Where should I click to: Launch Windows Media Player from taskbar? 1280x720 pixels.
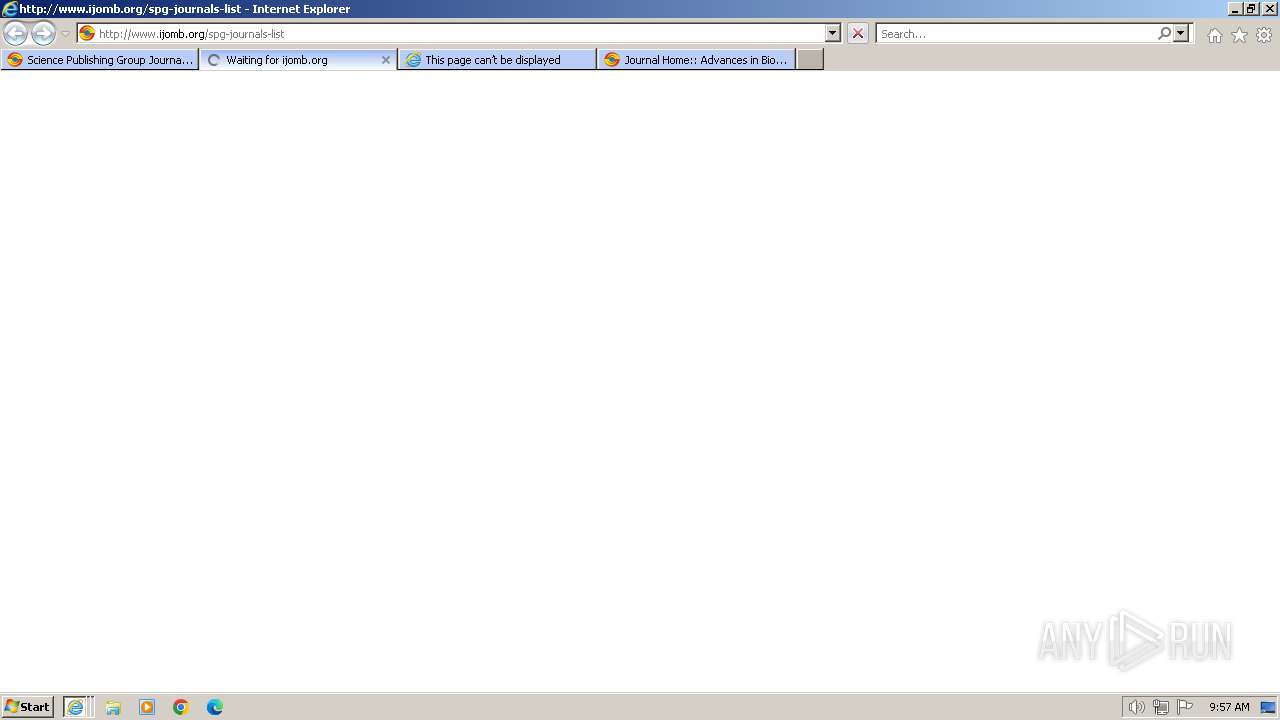click(x=147, y=707)
